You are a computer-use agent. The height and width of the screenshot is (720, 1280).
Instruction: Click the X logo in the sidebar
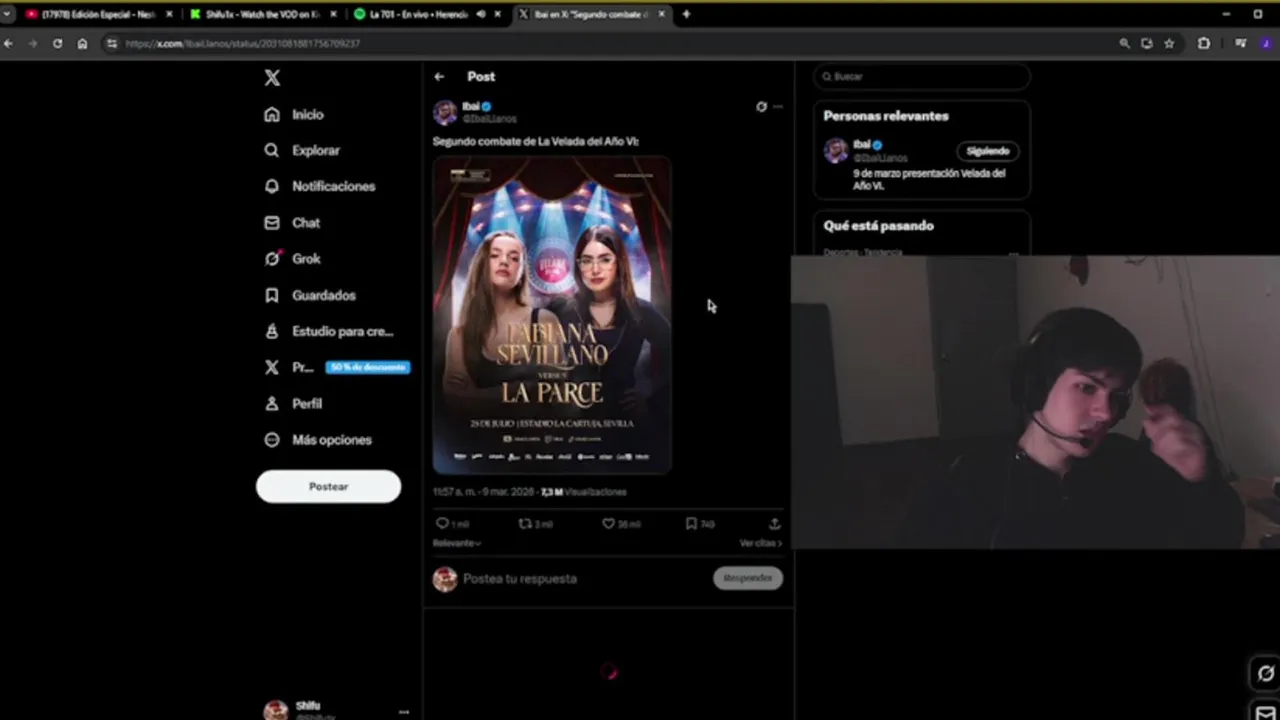point(272,78)
